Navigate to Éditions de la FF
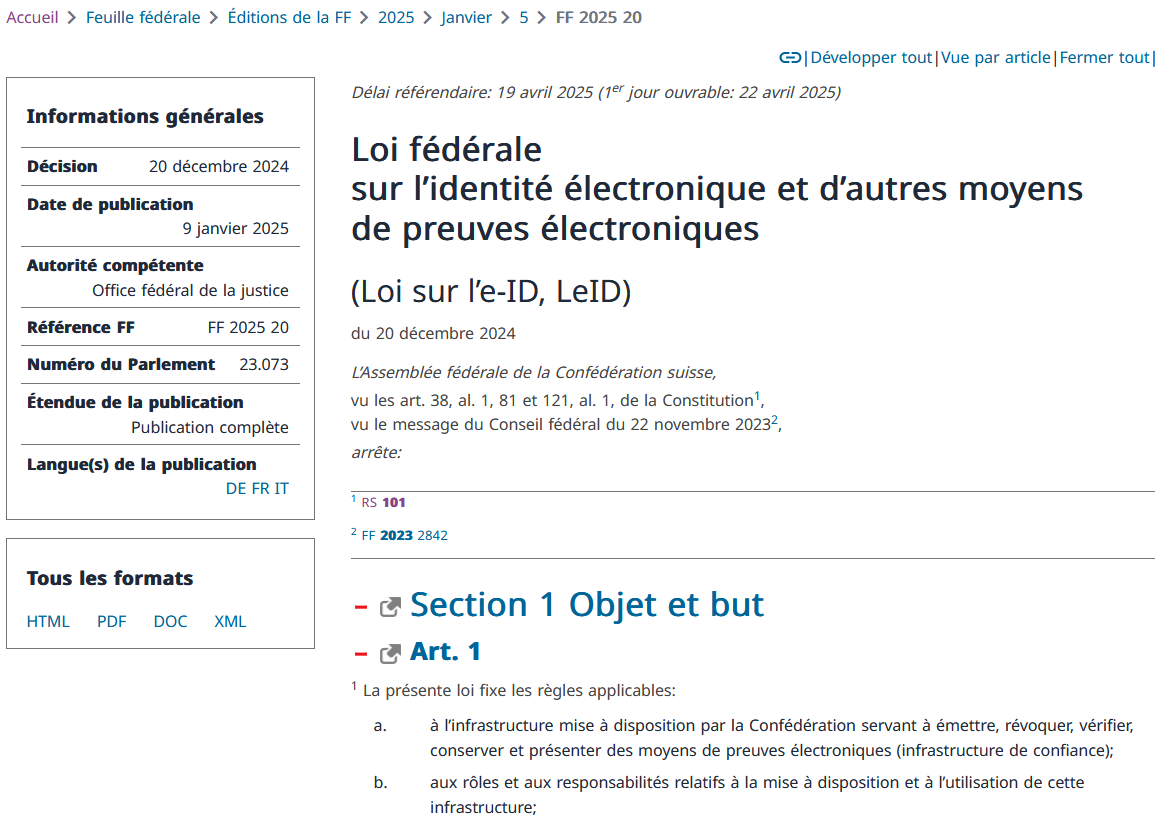 289,17
